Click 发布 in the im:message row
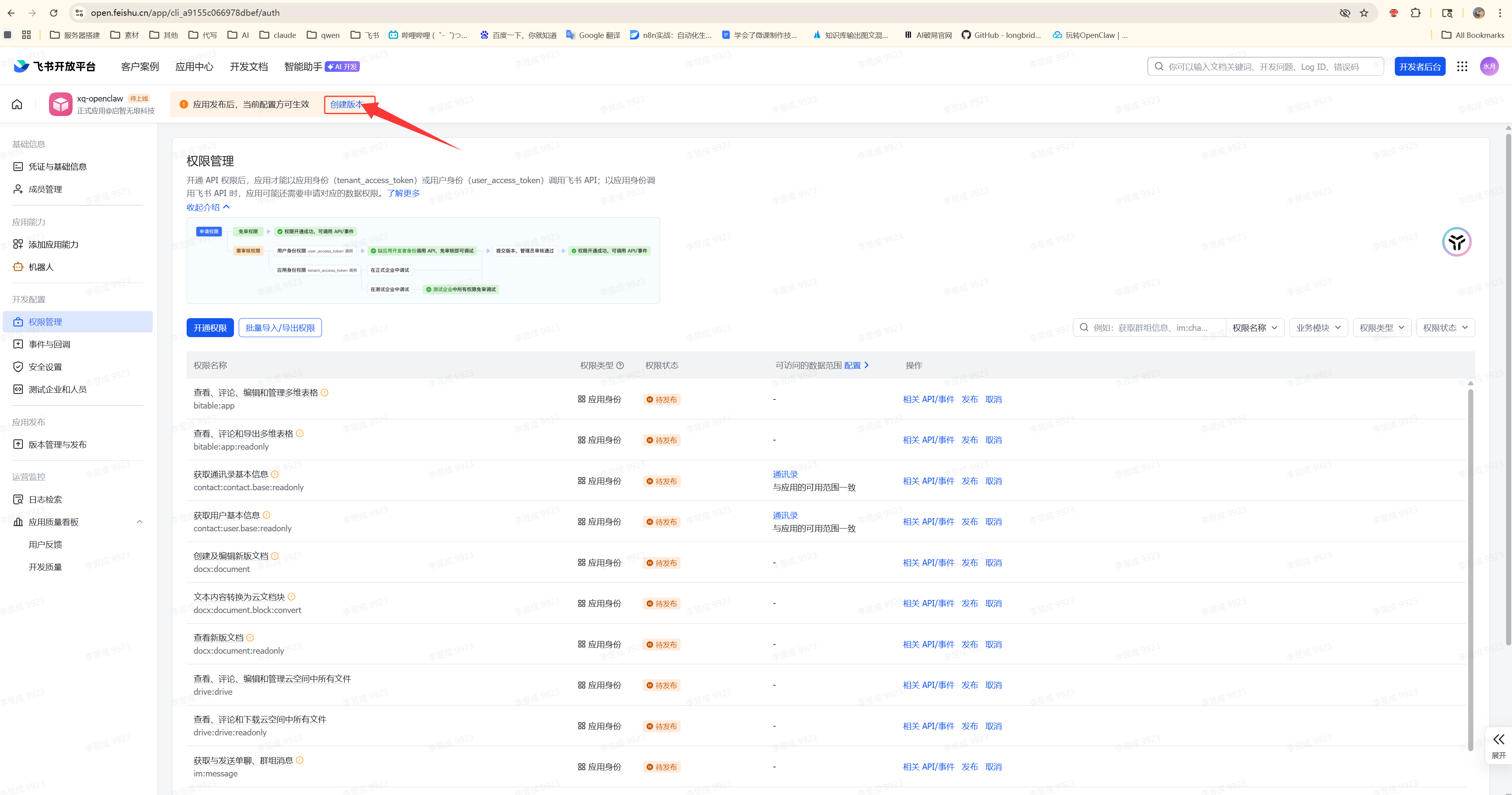 [x=969, y=767]
